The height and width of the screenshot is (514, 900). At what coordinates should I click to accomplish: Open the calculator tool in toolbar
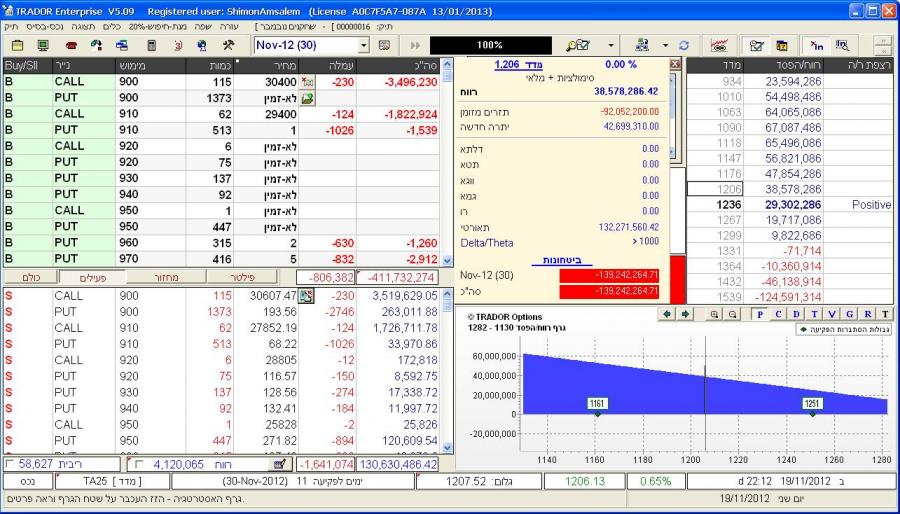click(x=151, y=46)
